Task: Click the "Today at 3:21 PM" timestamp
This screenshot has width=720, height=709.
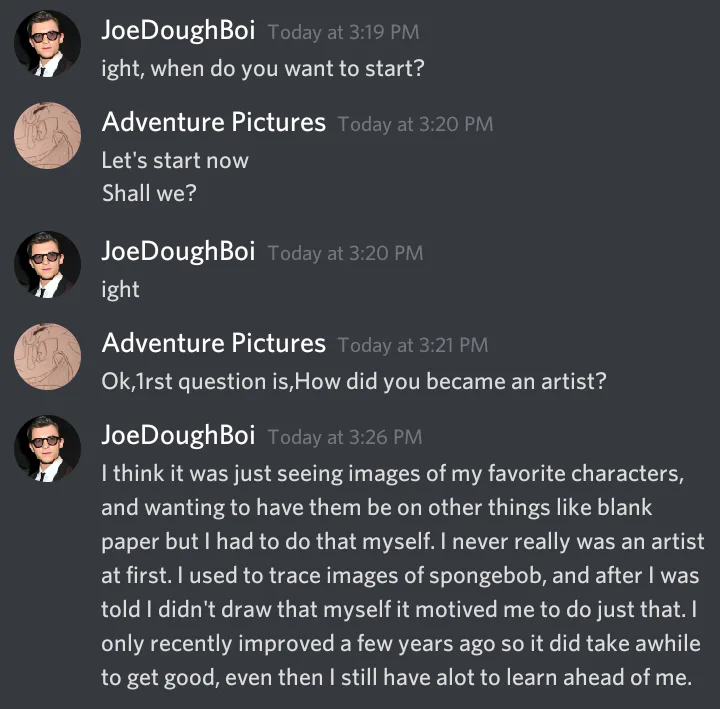Action: (413, 345)
